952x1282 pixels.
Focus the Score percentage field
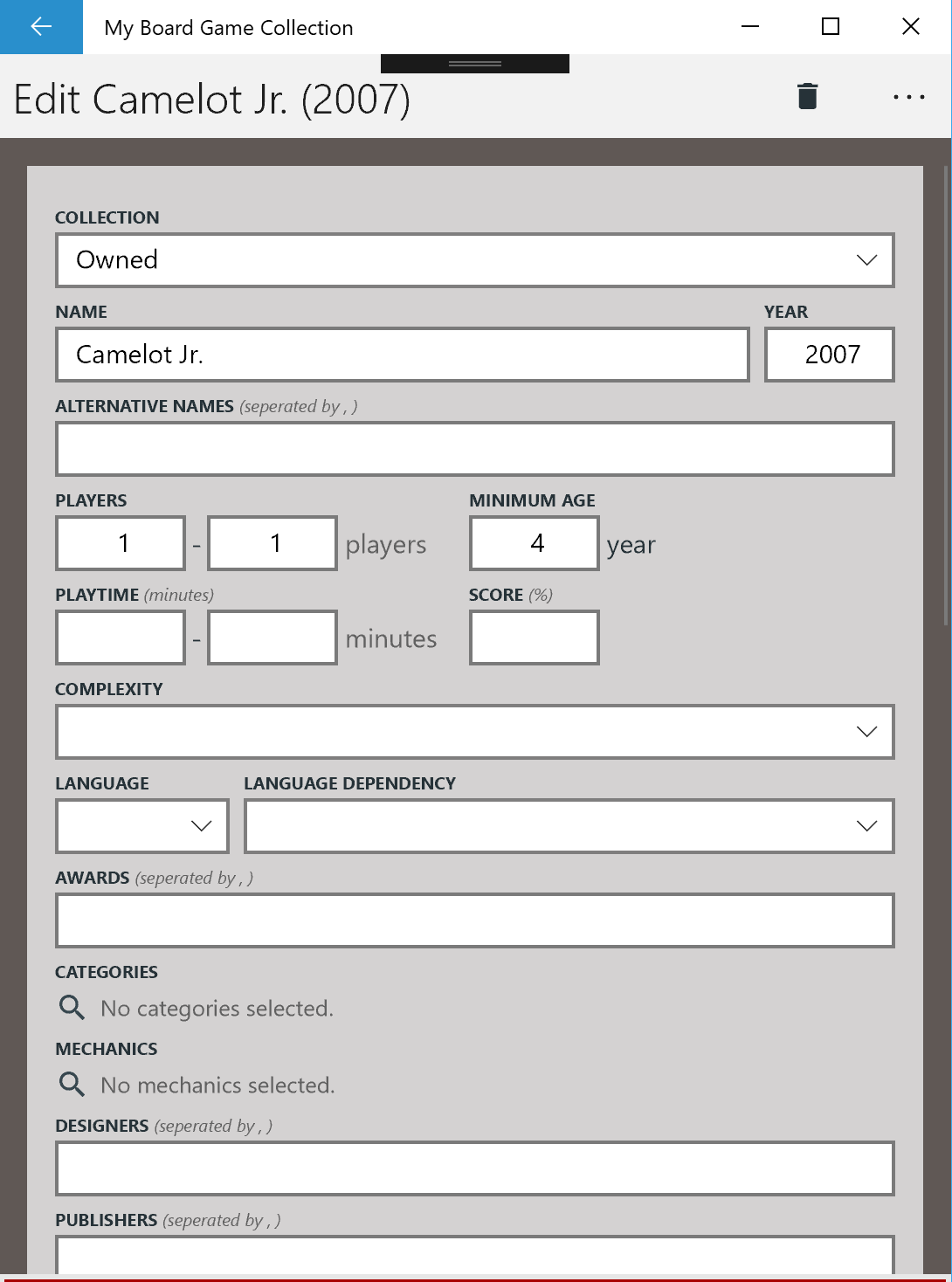pyautogui.click(x=535, y=638)
